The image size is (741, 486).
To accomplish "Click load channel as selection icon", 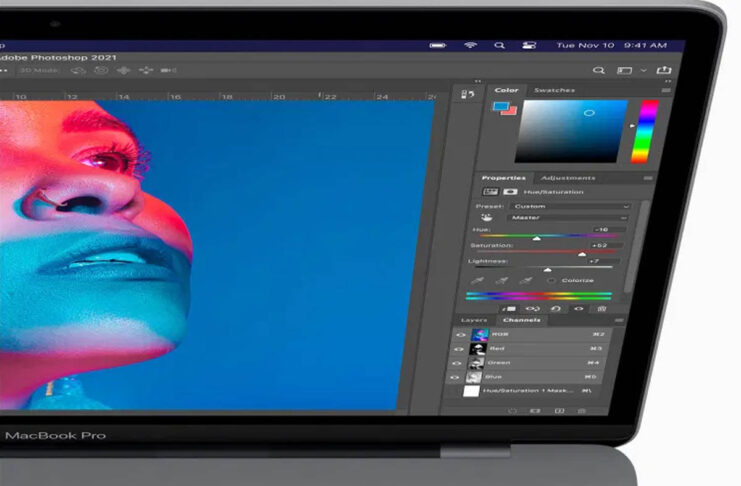I will point(512,411).
